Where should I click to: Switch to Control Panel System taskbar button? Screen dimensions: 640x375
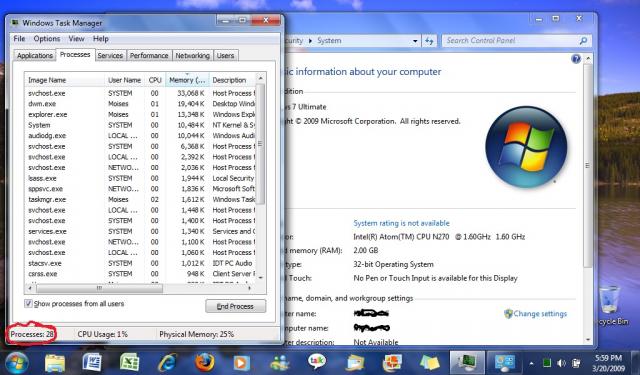tap(505, 362)
